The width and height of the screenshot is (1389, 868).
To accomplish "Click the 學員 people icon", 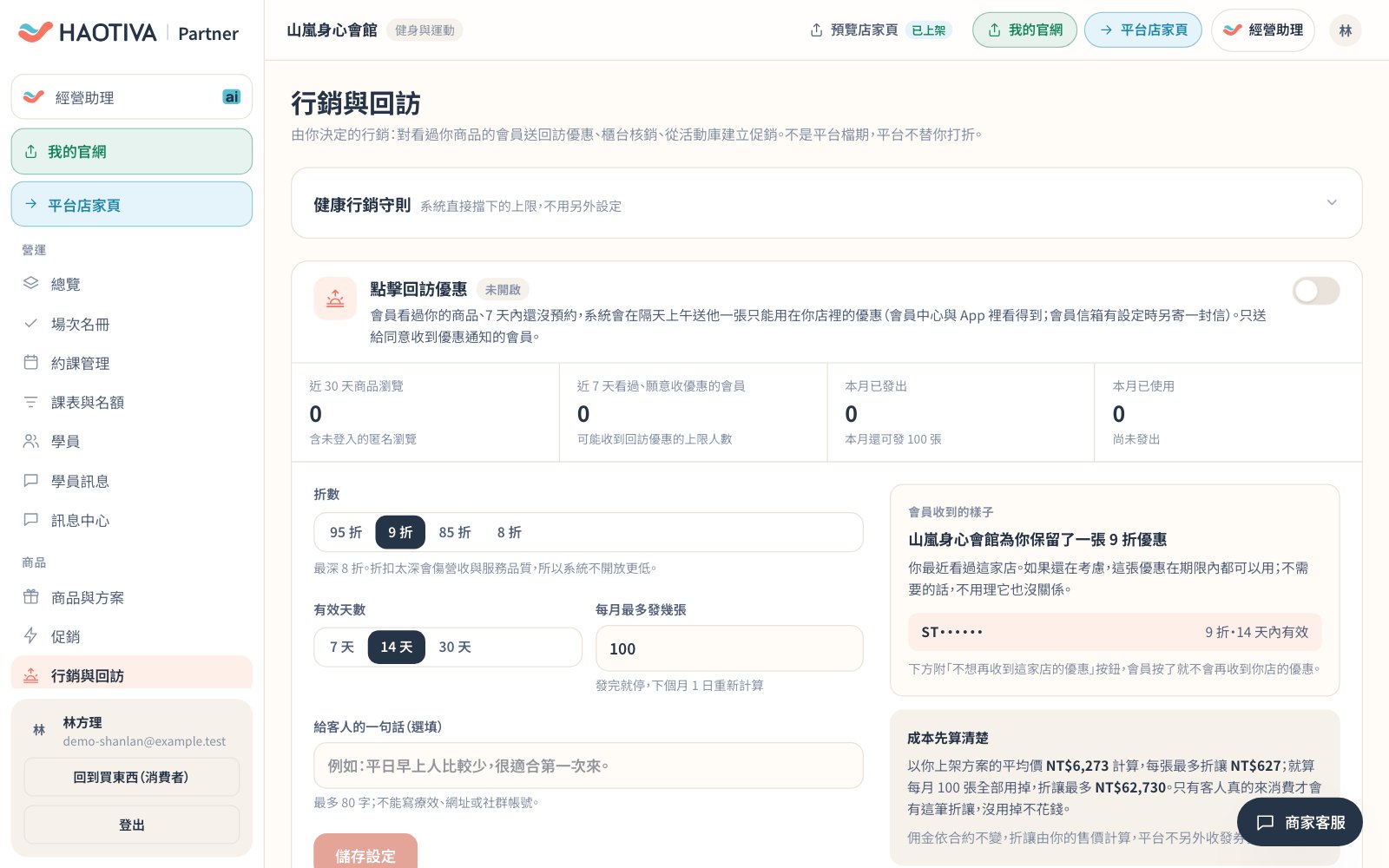I will 31,441.
